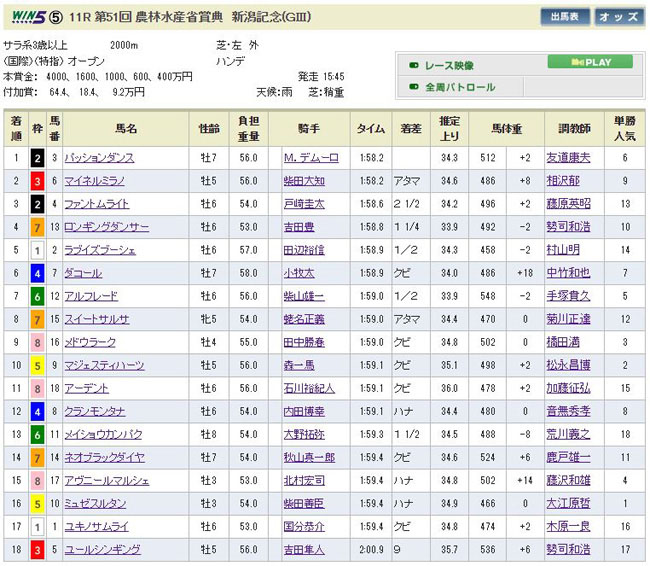The width and height of the screenshot is (650, 566).
Task: Select jockey M.デムーロ link
Action: pyautogui.click(x=312, y=158)
